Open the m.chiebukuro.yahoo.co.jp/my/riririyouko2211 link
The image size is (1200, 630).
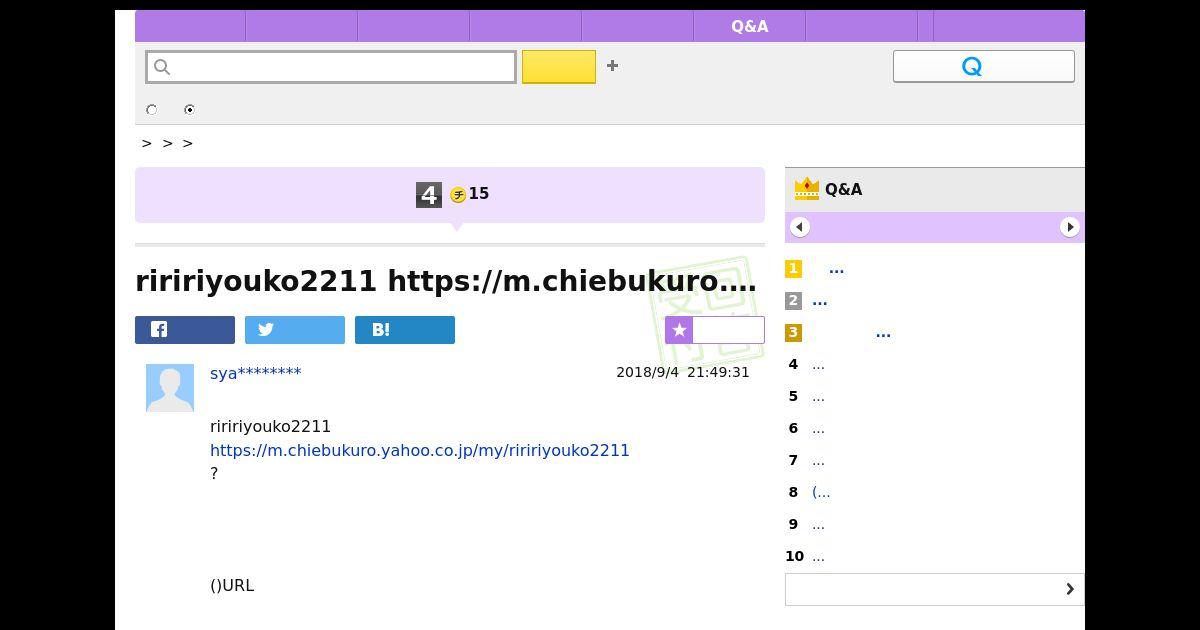[x=420, y=450]
